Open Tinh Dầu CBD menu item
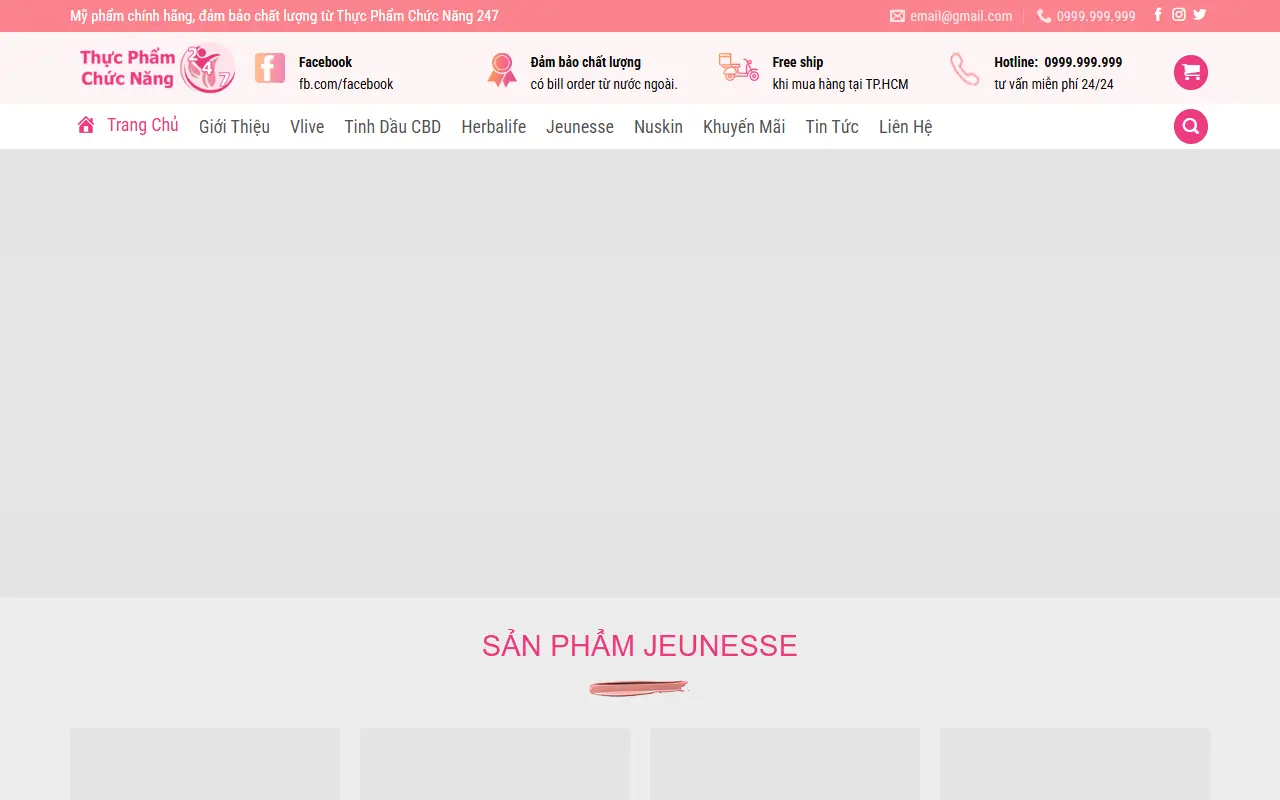The image size is (1280, 800). pos(393,127)
